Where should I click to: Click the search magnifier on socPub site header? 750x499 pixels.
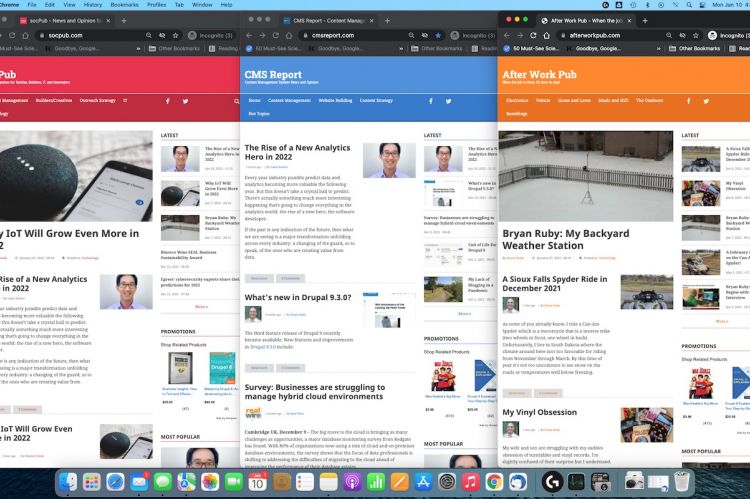pyautogui.click(x=236, y=101)
